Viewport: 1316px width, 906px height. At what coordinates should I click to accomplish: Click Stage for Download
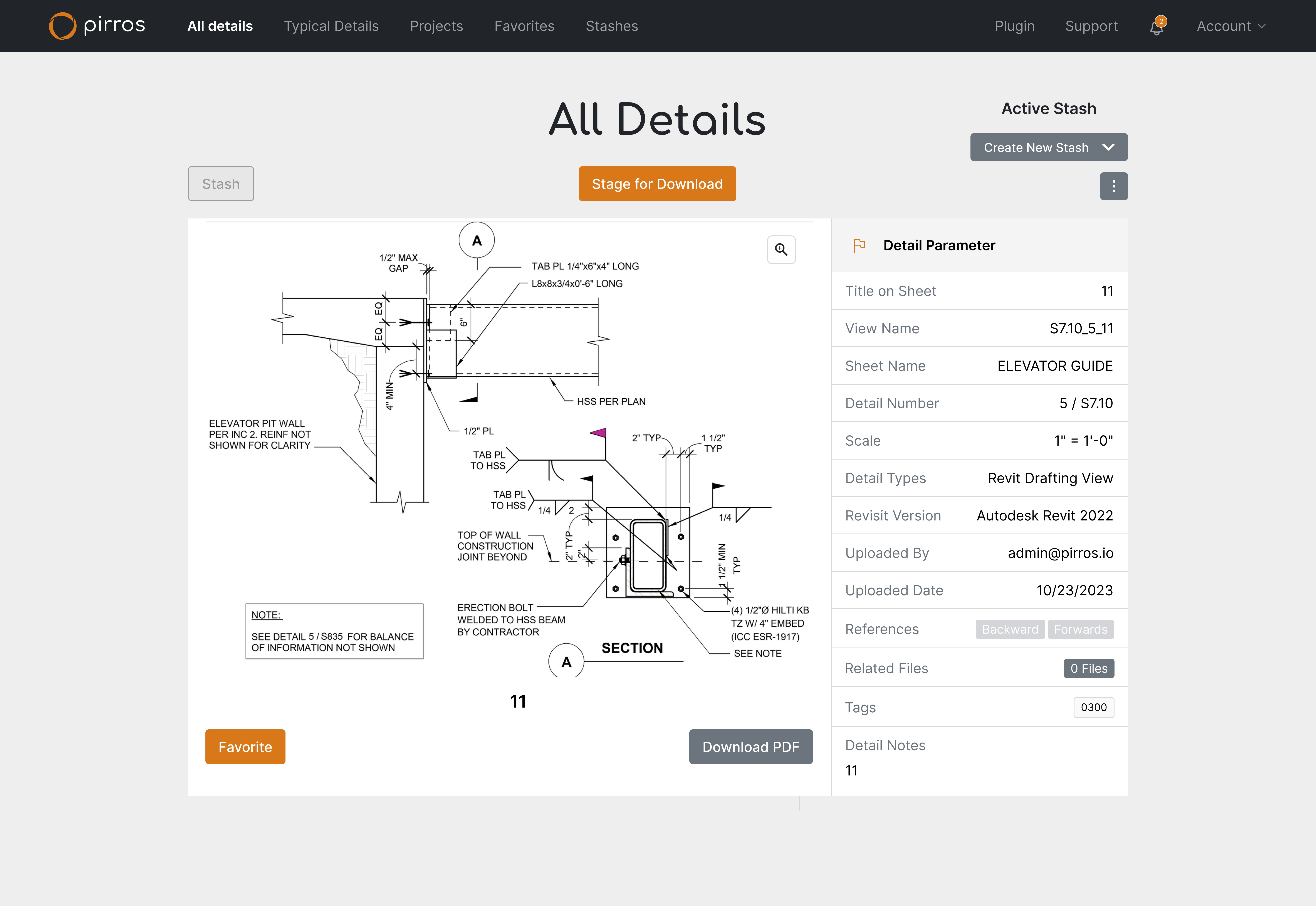[657, 184]
